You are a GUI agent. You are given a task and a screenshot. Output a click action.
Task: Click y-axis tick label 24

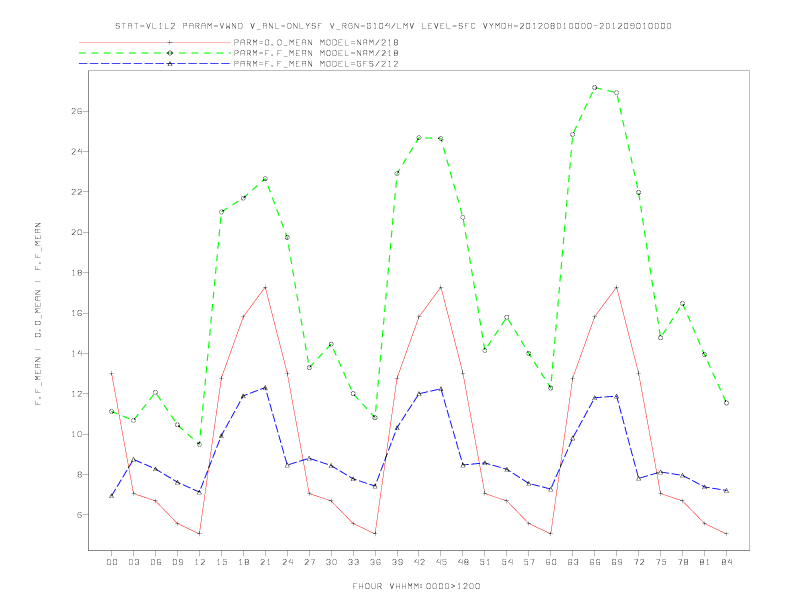(77, 151)
